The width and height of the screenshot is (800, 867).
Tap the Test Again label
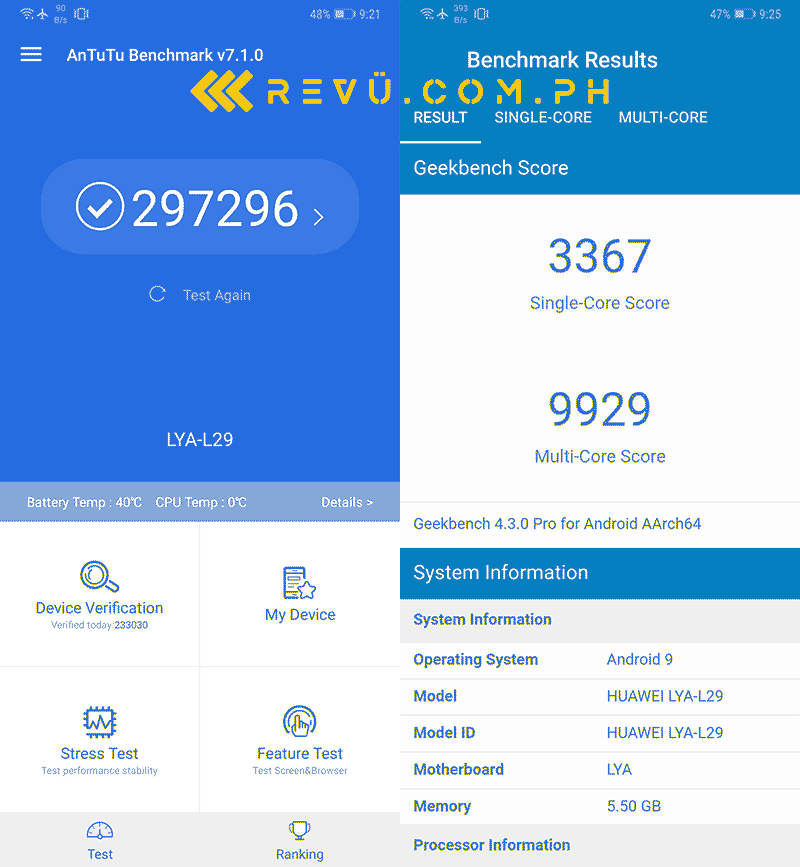[217, 295]
